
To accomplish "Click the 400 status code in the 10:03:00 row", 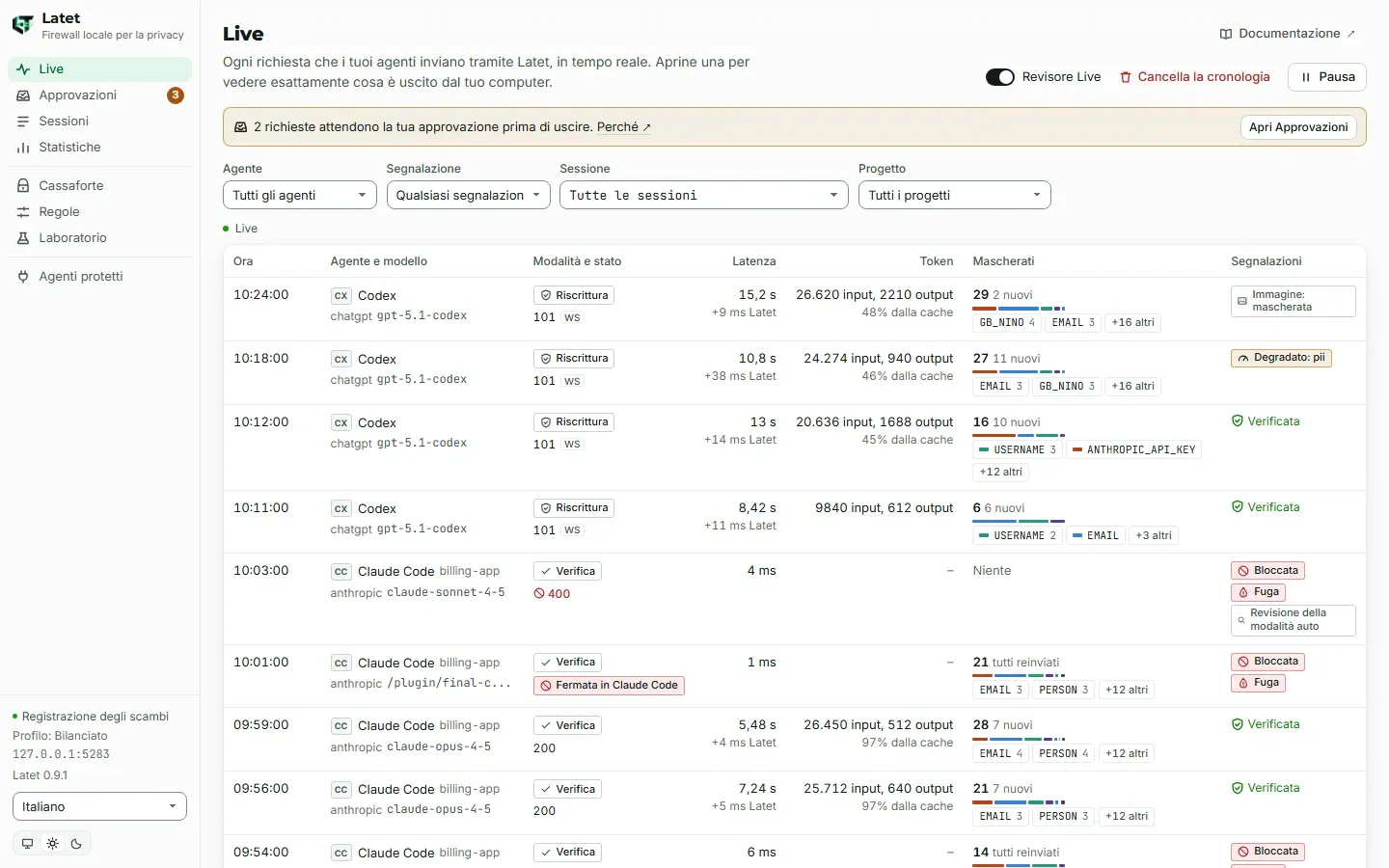I will coord(552,594).
